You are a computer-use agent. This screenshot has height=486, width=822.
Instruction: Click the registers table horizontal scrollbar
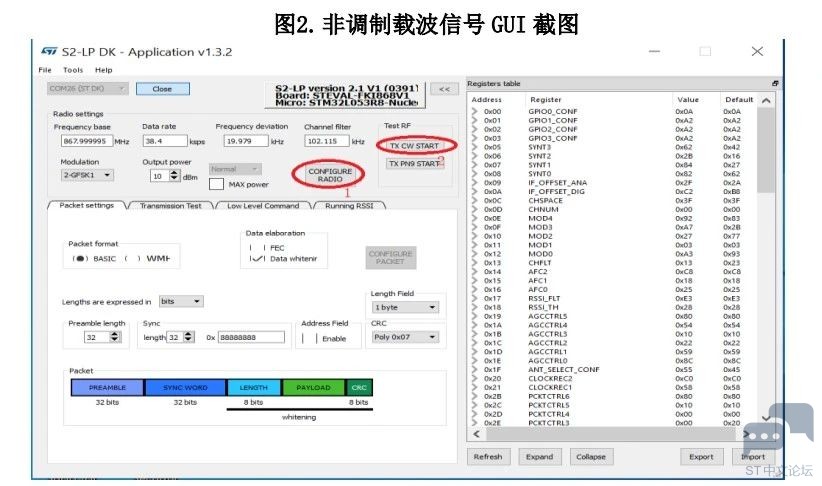(611, 434)
